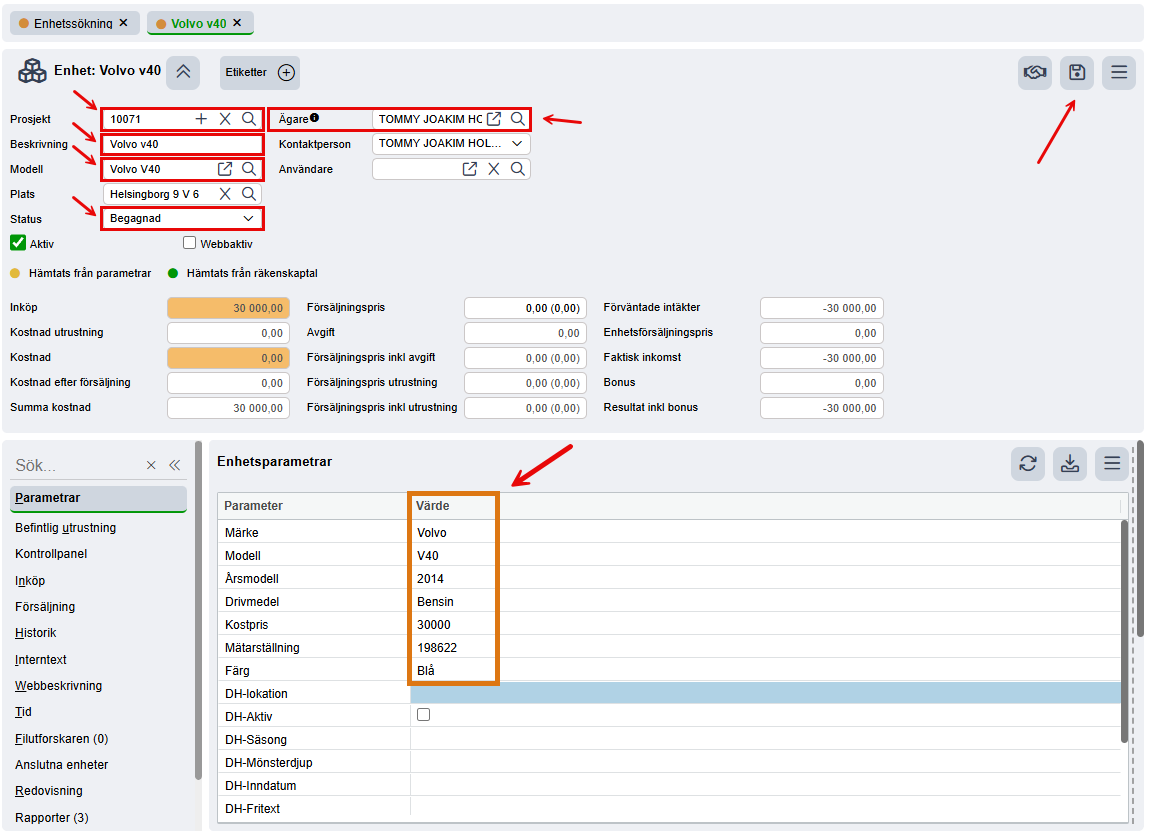Clear the Plats field
Screen dimensions: 1149x835
coord(225,194)
